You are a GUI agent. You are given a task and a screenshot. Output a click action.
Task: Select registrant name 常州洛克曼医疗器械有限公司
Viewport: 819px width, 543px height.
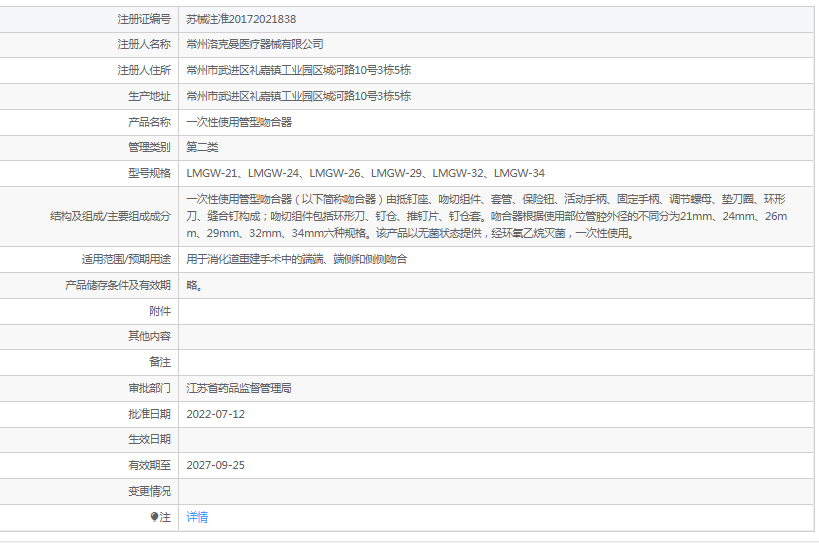point(255,44)
